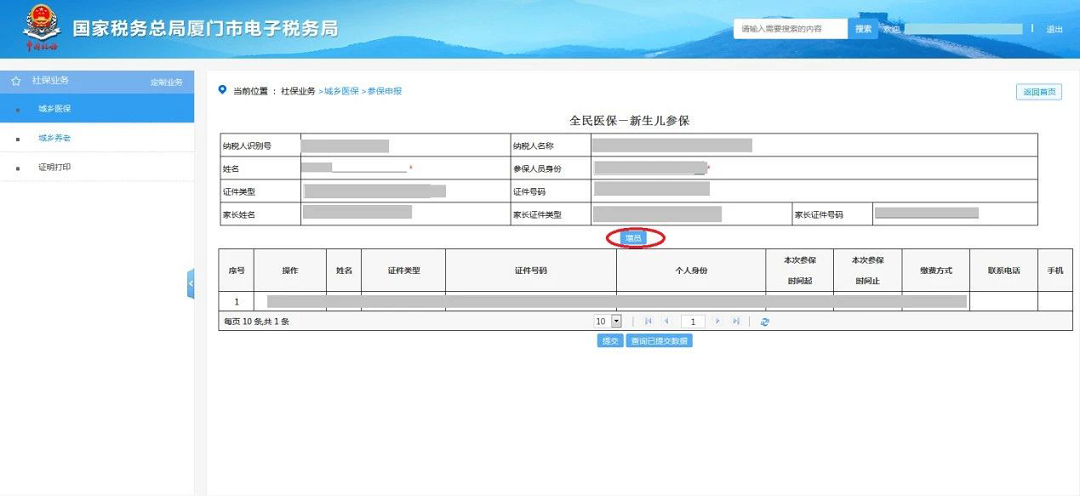1080x496 pixels.
Task: Click the 增员 button
Action: point(634,238)
